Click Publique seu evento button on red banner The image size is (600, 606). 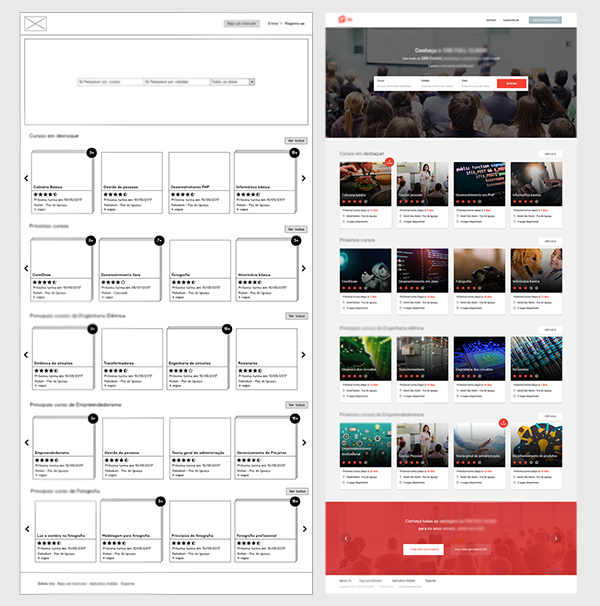coord(423,549)
